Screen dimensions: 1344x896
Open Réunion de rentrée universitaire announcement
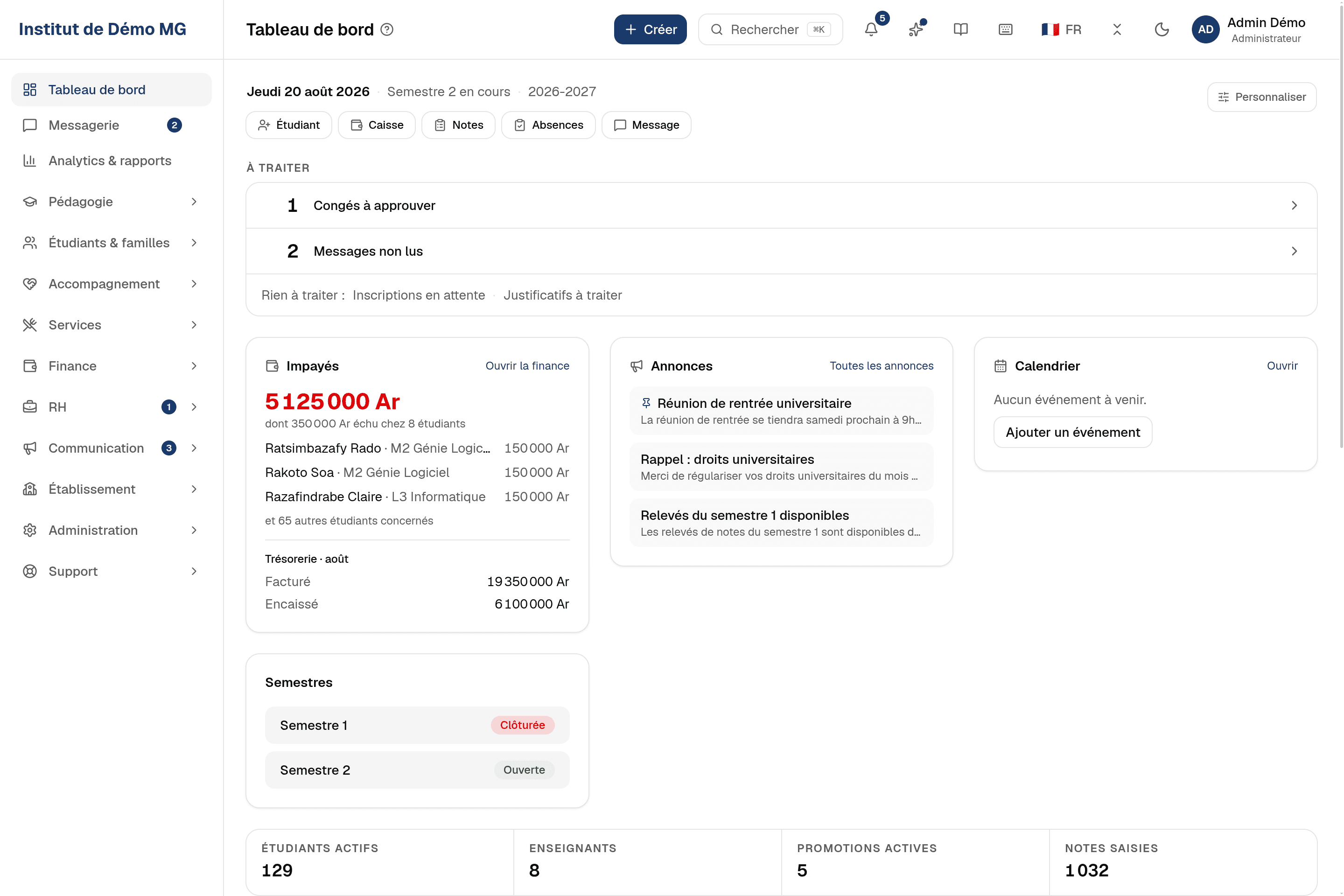(781, 411)
